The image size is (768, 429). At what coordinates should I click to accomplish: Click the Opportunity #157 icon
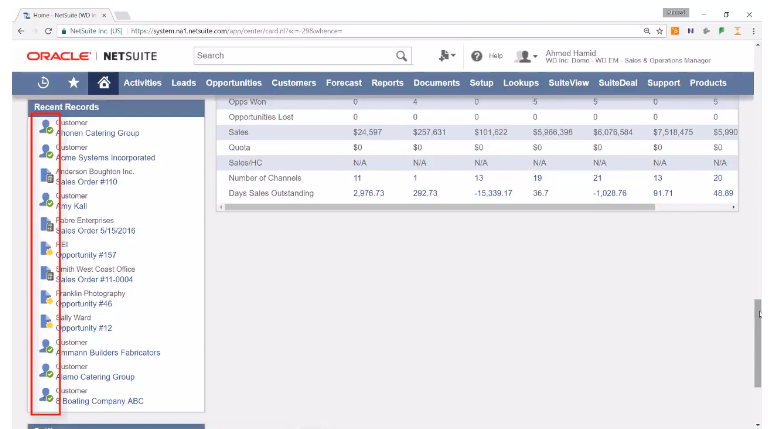click(x=46, y=249)
